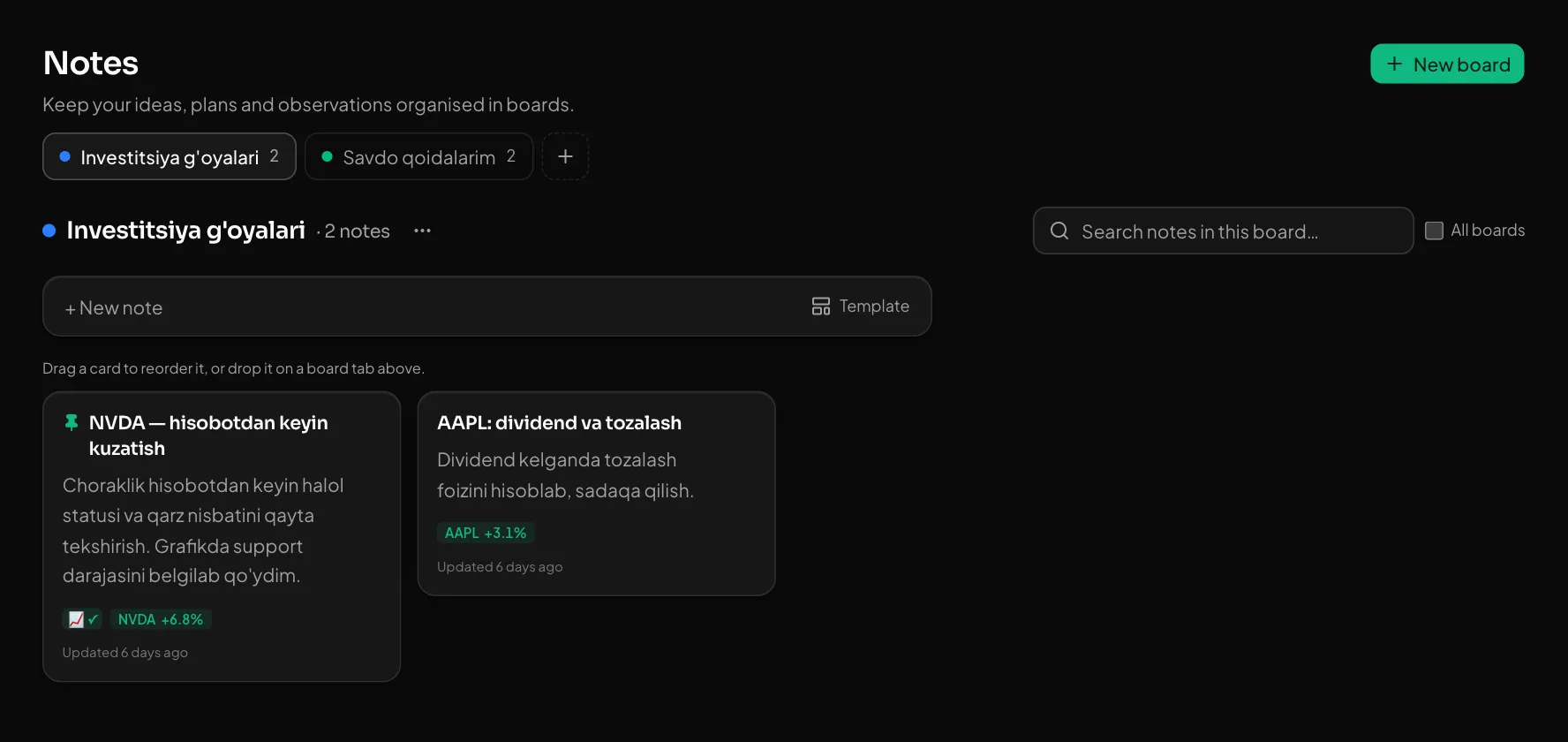Image resolution: width=1568 pixels, height=742 pixels.
Task: Choose a note Template
Action: click(x=861, y=306)
